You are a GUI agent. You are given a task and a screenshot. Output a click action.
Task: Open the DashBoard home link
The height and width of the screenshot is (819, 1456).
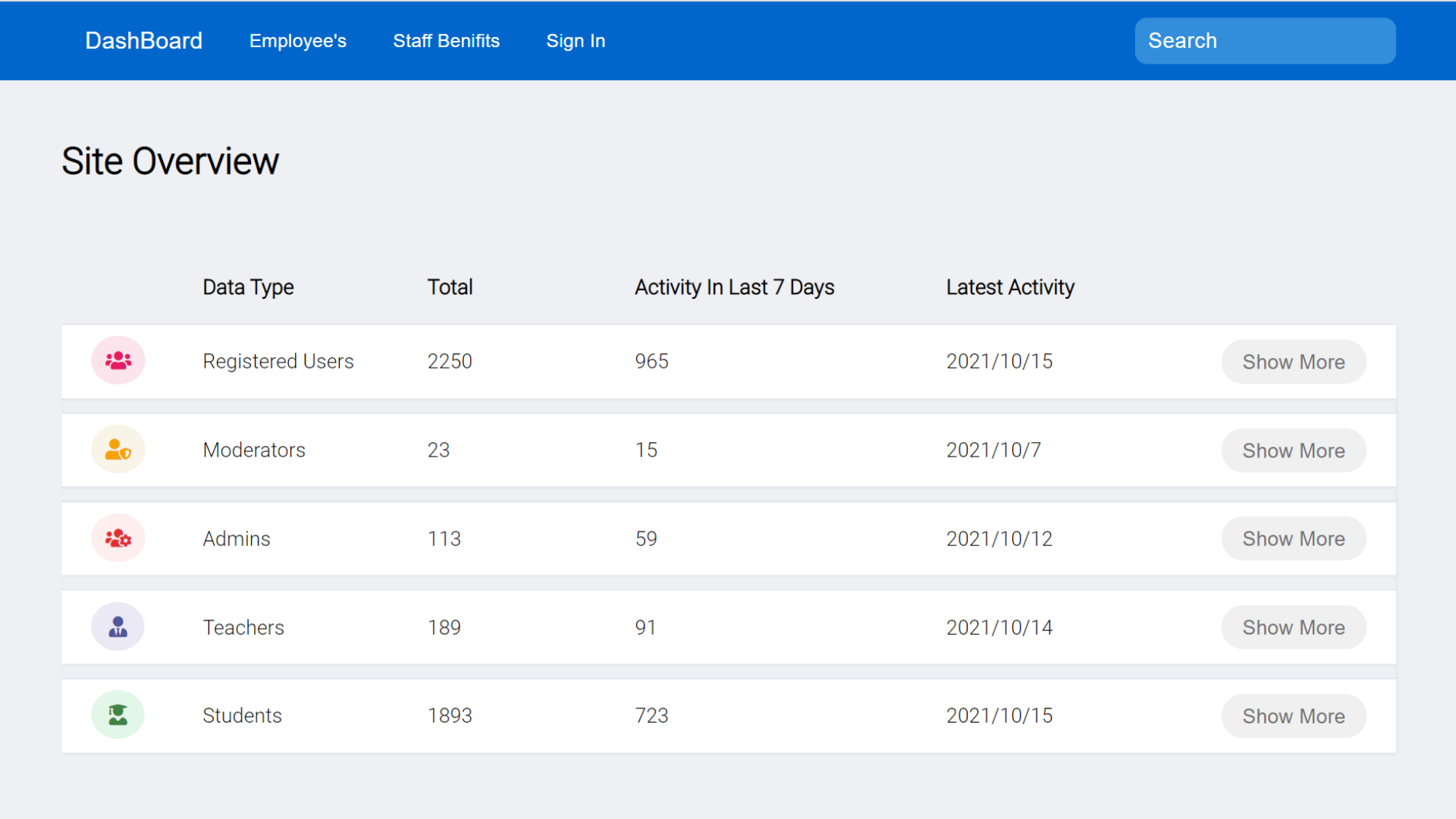[x=143, y=41]
